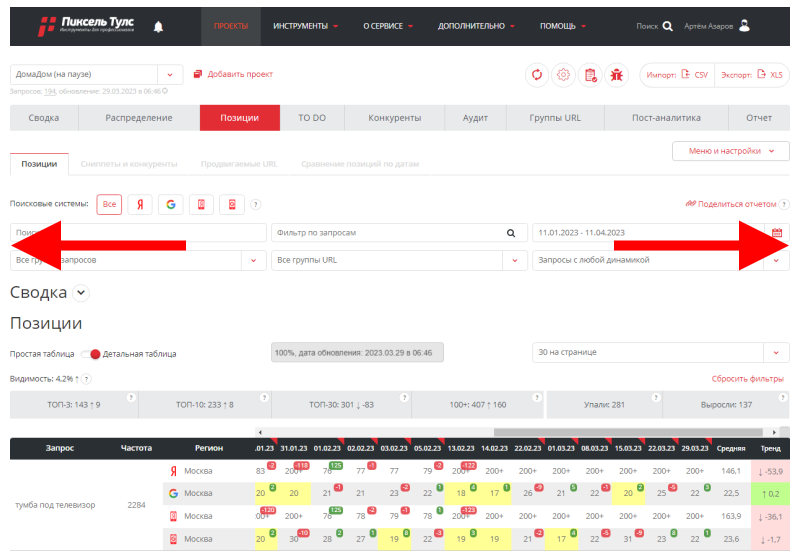800x558 pixels.
Task: Switch to Распределение tab
Action: 139,118
